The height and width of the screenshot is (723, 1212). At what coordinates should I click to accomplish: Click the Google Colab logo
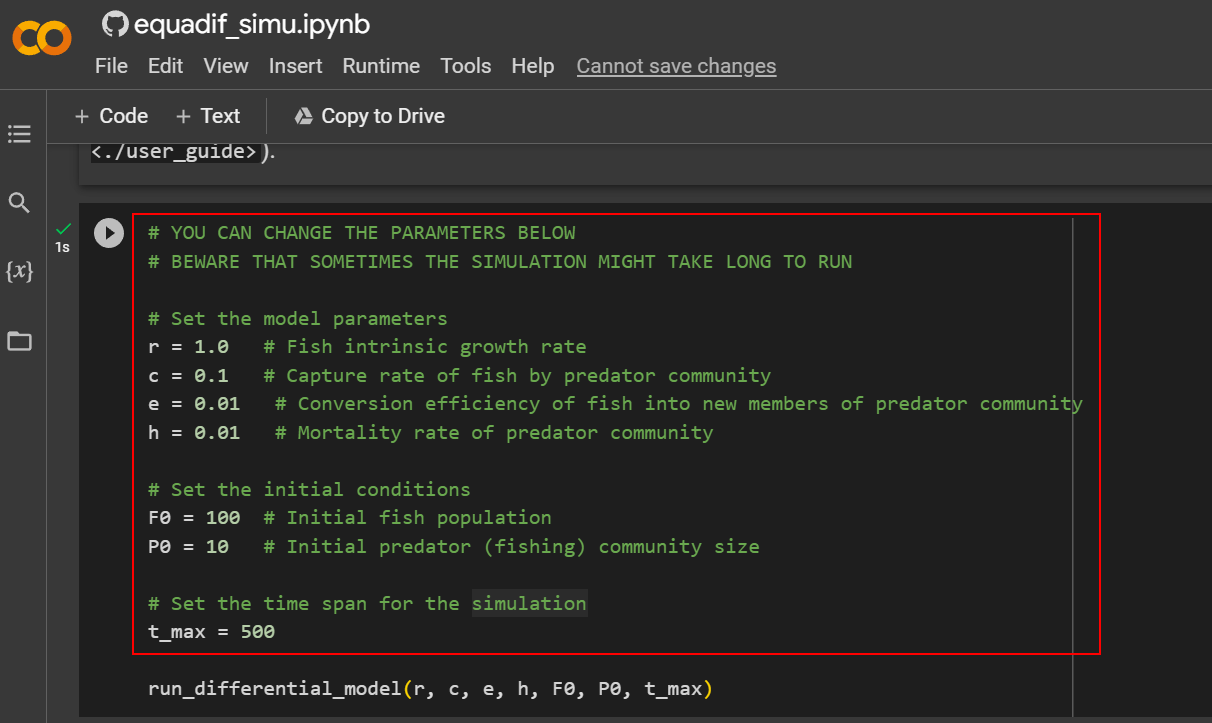[x=42, y=39]
